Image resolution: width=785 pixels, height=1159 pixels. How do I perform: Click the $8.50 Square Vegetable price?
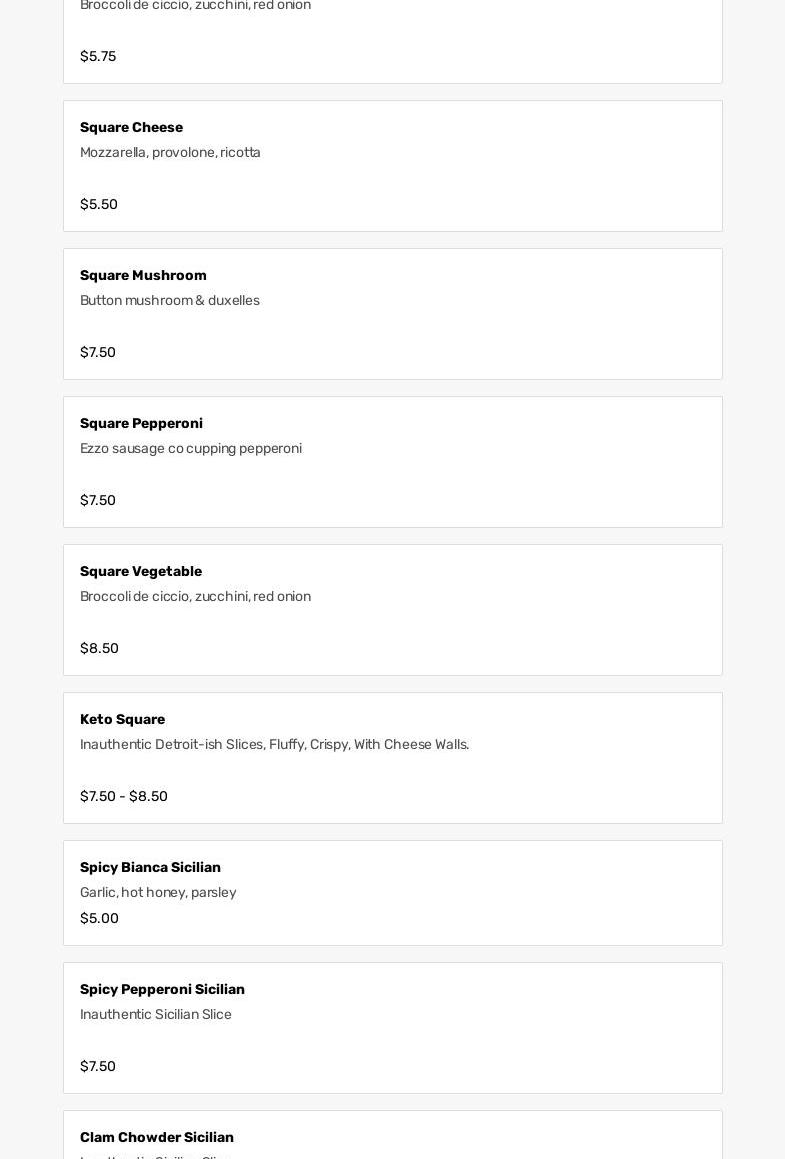(99, 648)
